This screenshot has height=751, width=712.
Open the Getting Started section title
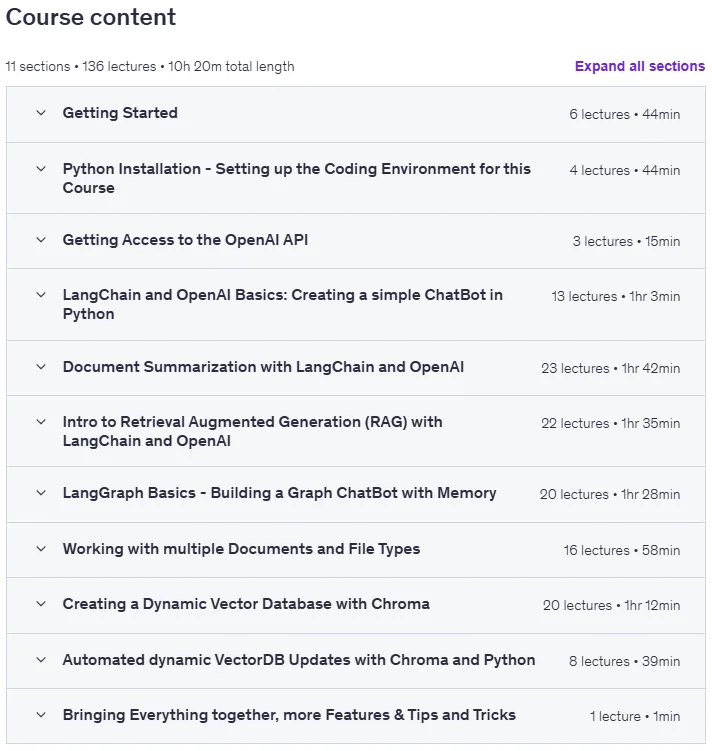click(x=120, y=113)
